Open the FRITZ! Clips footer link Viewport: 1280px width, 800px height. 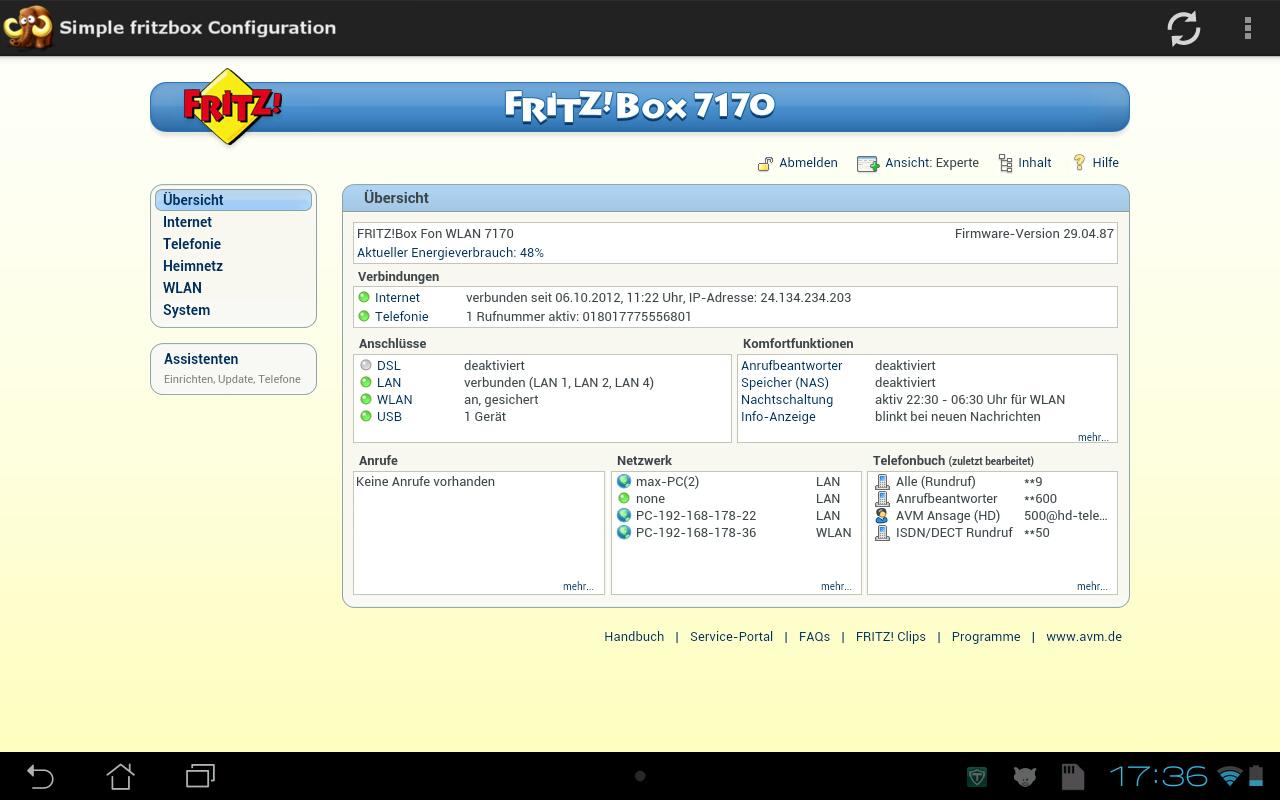pyautogui.click(x=891, y=637)
